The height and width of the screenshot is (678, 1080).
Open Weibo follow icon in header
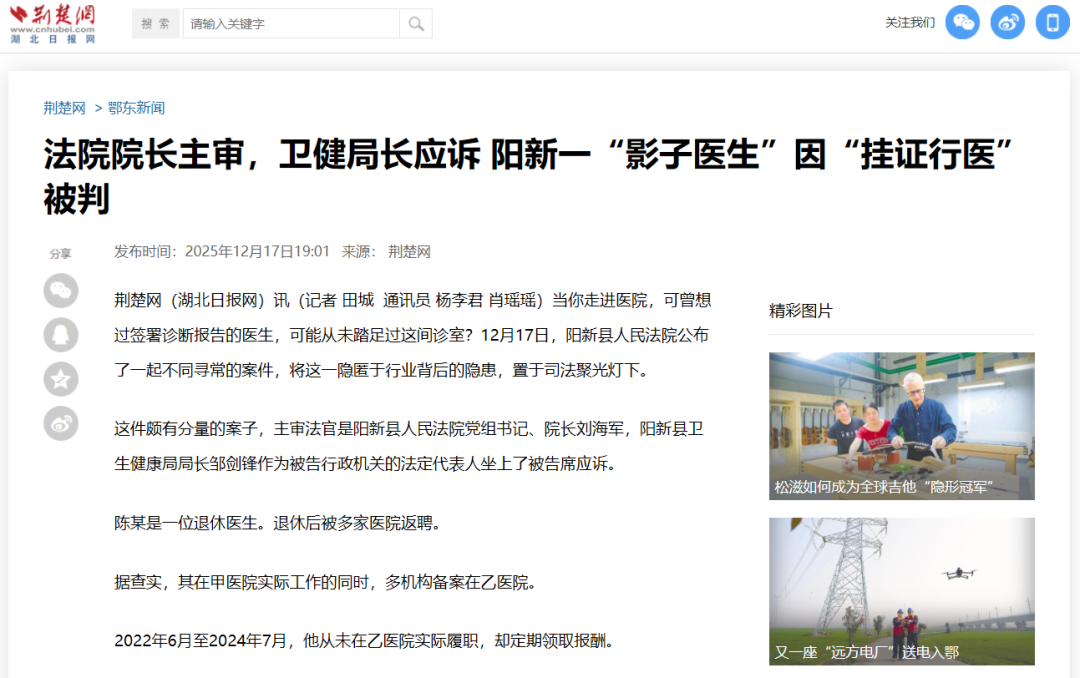1008,22
